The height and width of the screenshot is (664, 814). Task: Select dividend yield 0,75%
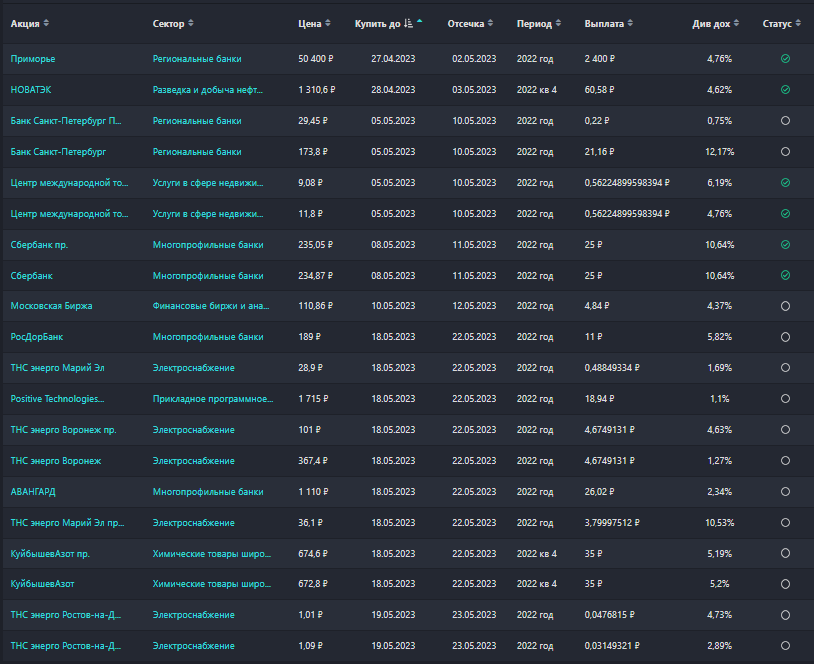click(720, 120)
